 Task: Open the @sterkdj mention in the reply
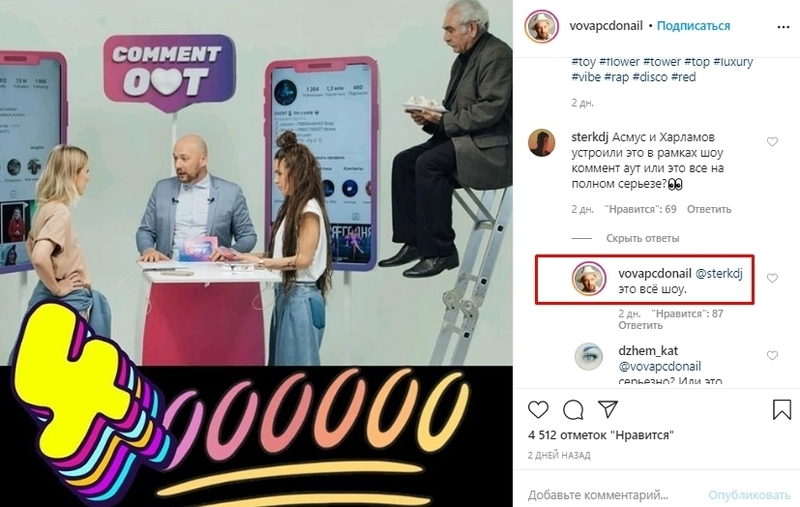719,274
